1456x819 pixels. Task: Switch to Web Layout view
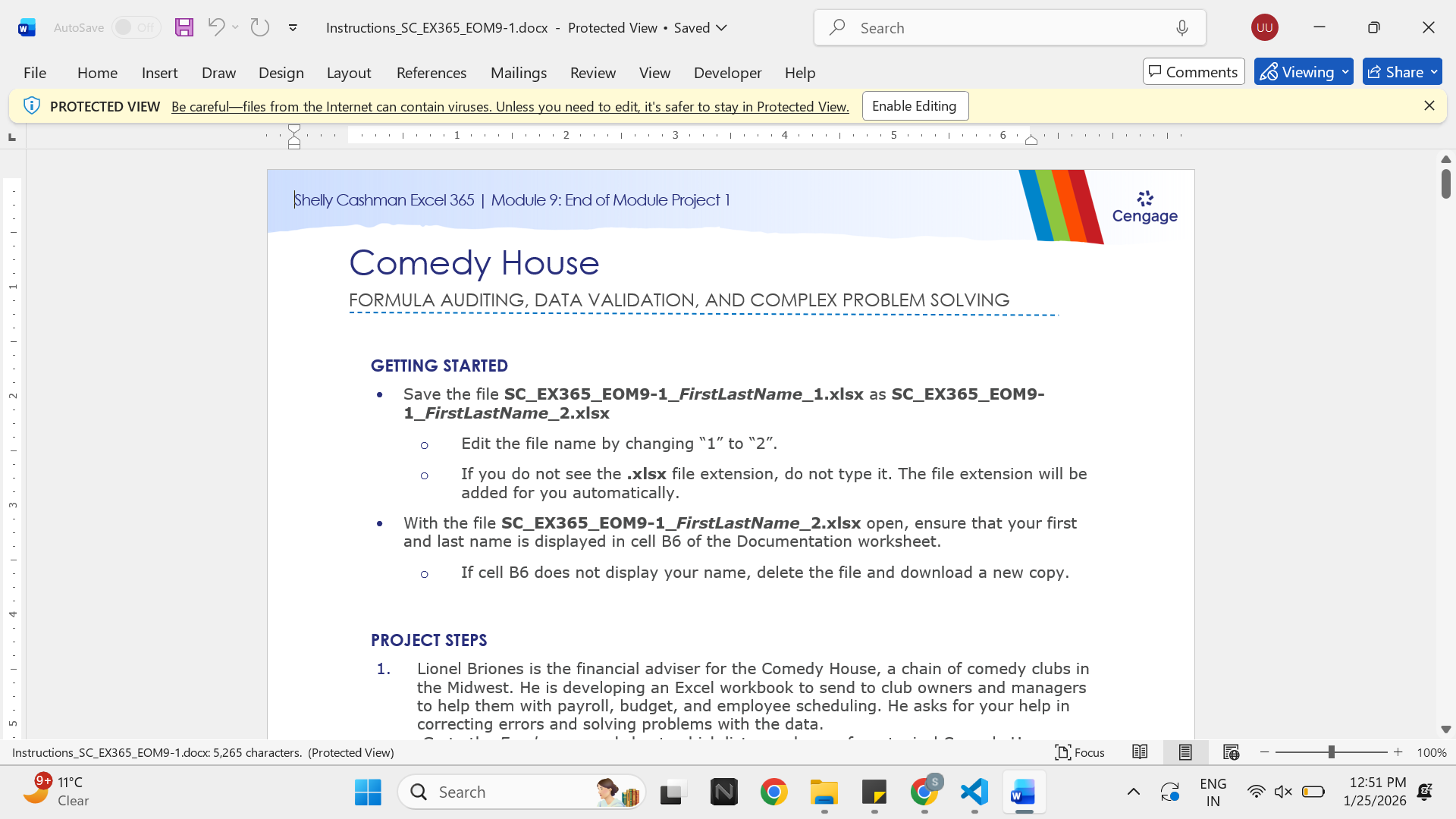[1231, 752]
